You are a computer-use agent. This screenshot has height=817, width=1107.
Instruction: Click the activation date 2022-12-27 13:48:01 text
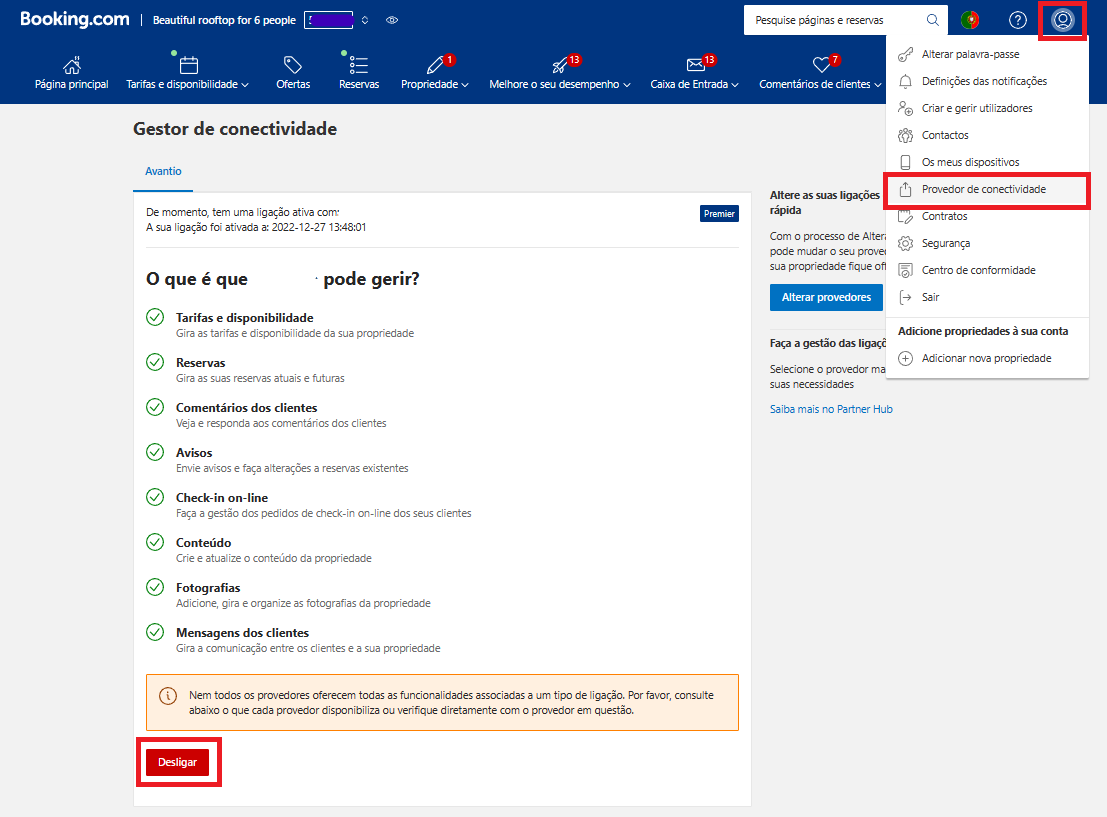pyautogui.click(x=318, y=227)
